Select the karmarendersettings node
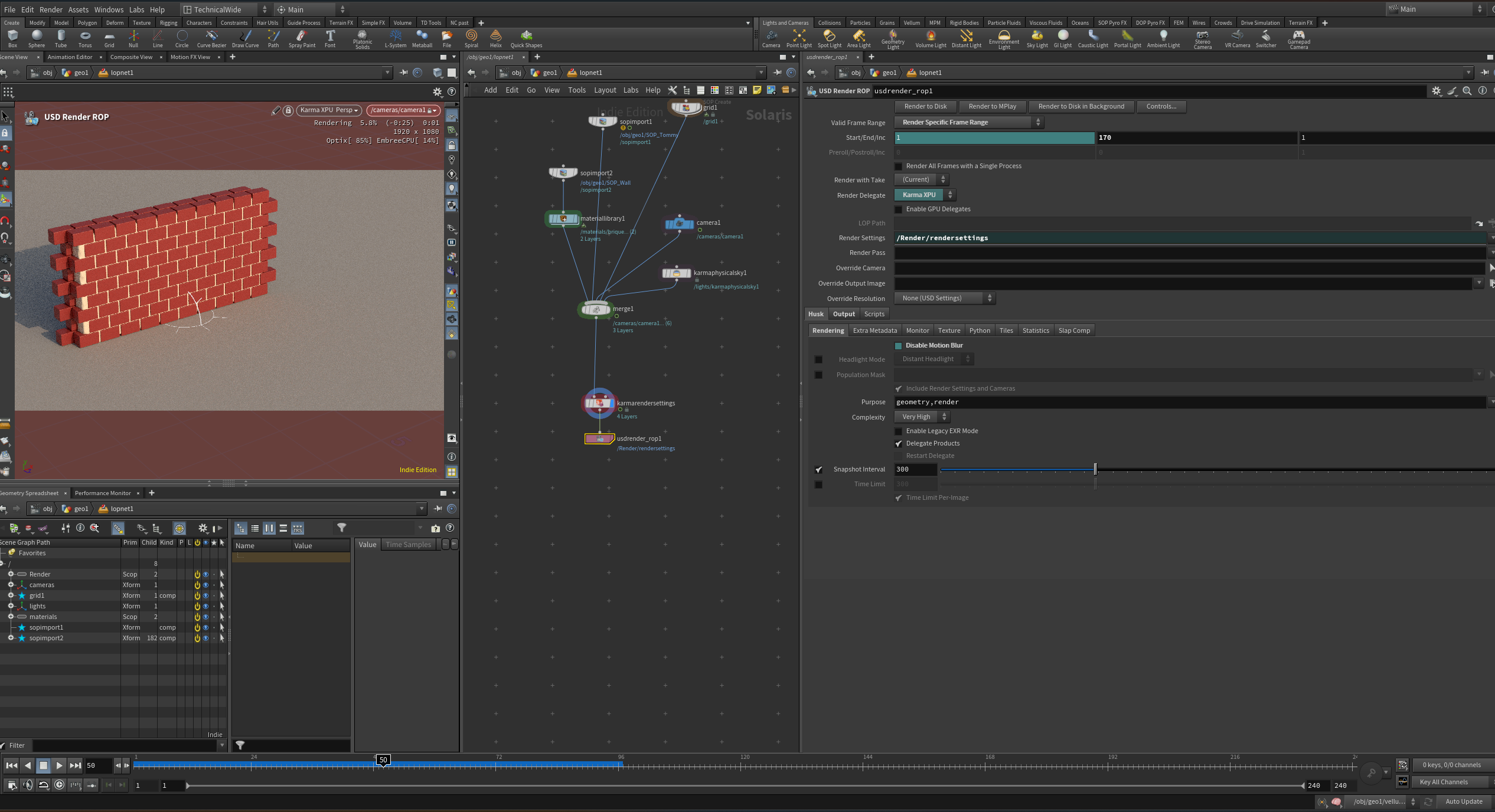The width and height of the screenshot is (1495, 812). pyautogui.click(x=599, y=403)
